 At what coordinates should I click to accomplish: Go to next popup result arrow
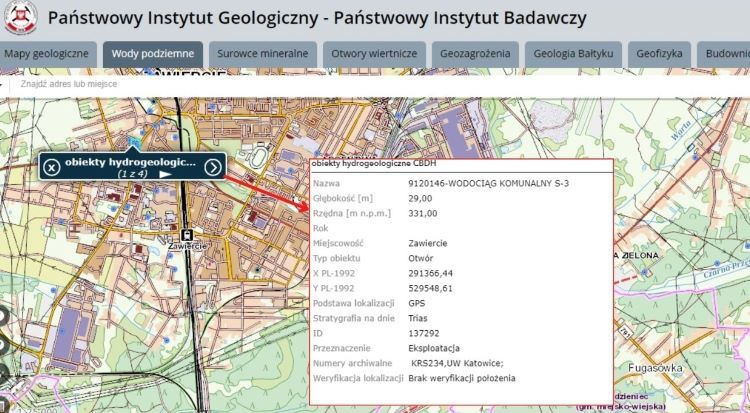(x=213, y=167)
